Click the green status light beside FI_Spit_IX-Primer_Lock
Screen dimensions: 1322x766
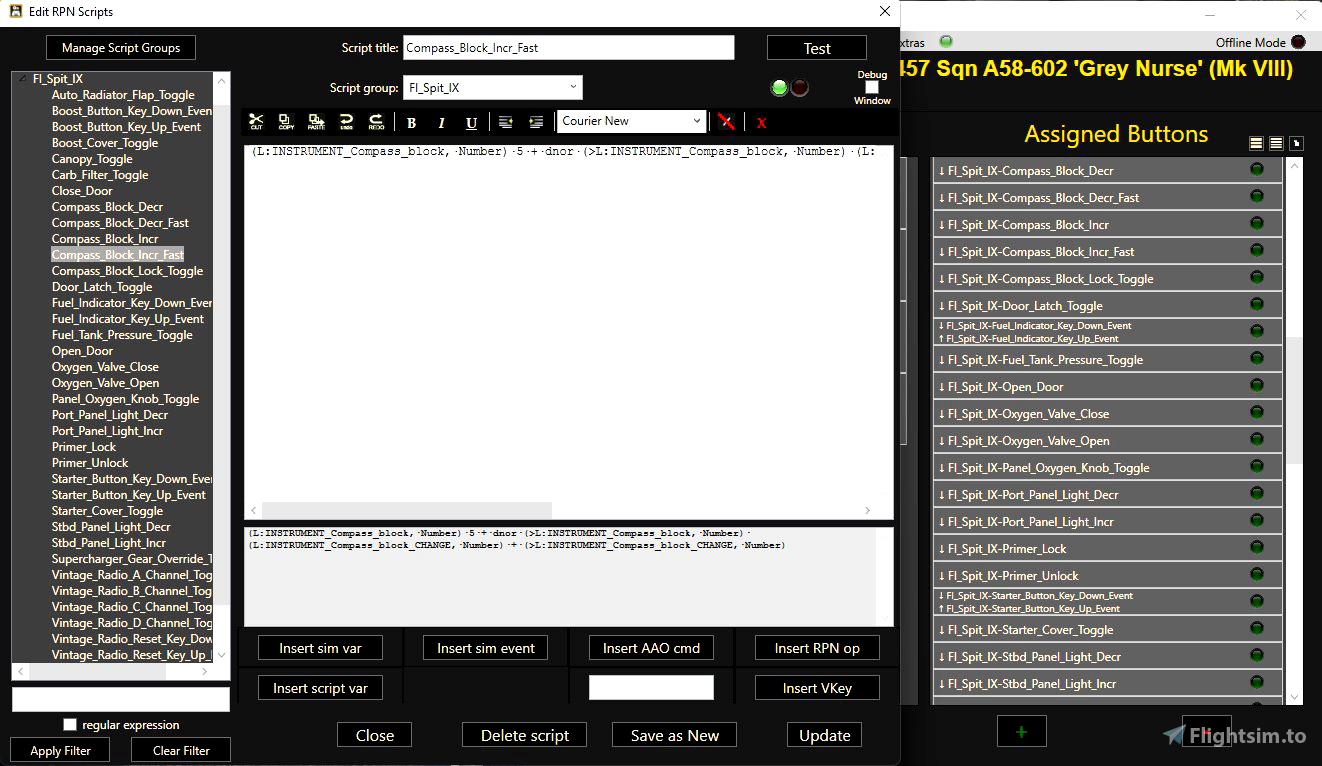1257,548
